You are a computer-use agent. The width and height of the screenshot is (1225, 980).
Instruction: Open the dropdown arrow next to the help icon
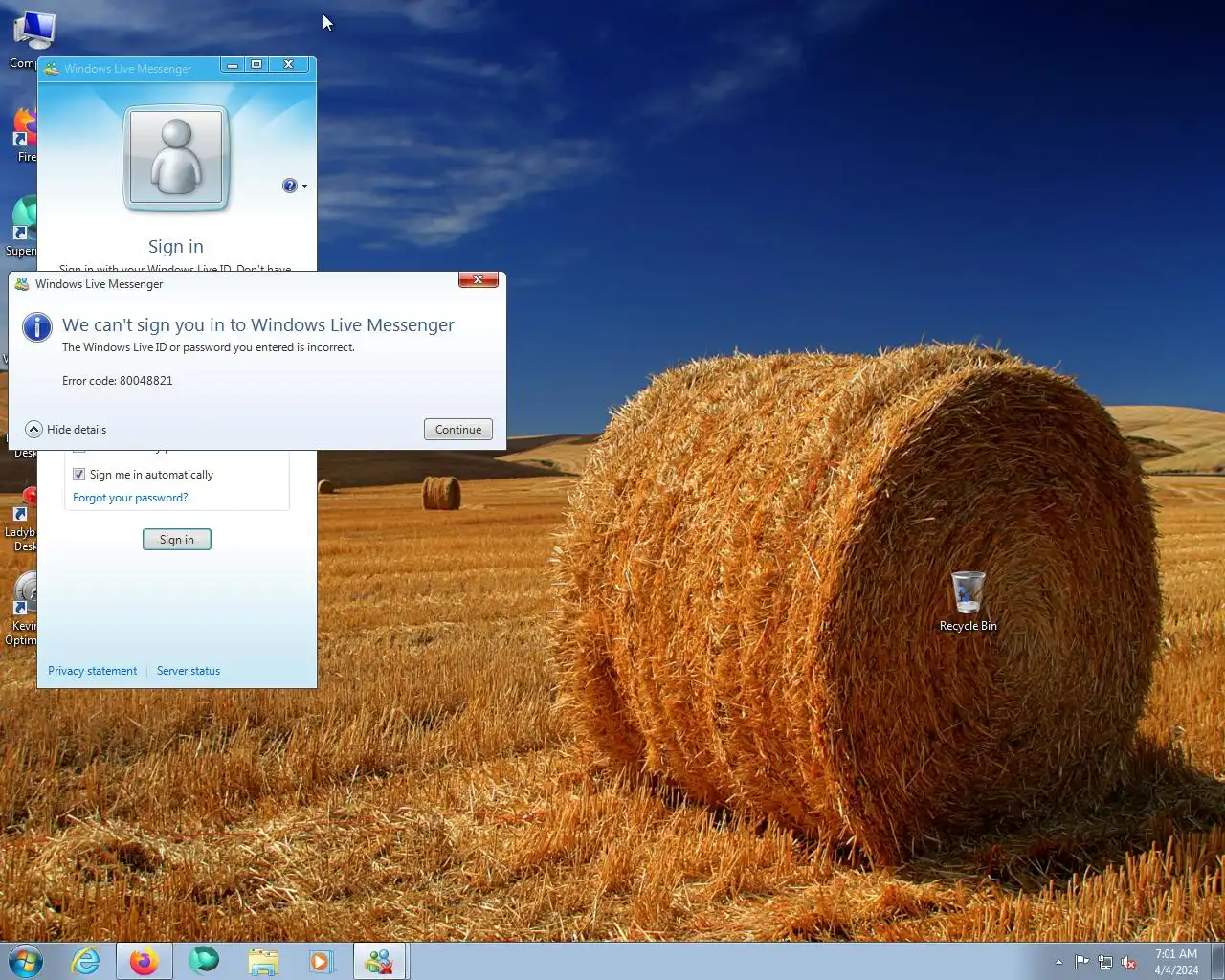[304, 186]
